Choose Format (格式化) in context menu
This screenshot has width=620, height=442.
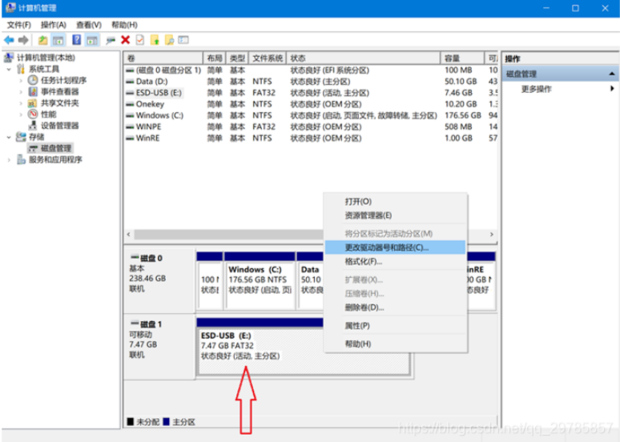[395, 262]
